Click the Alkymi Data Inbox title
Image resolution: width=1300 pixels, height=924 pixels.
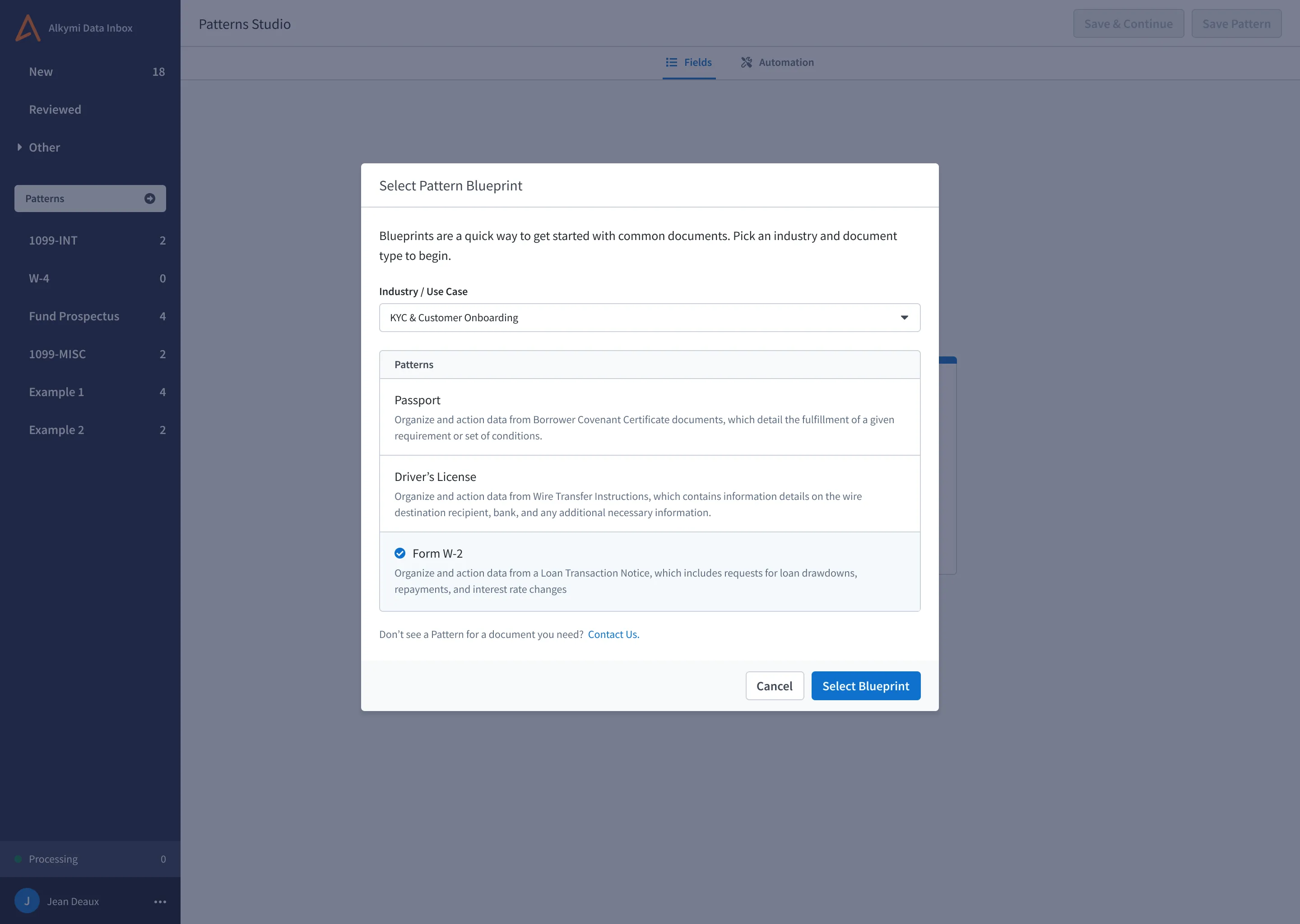(x=90, y=28)
